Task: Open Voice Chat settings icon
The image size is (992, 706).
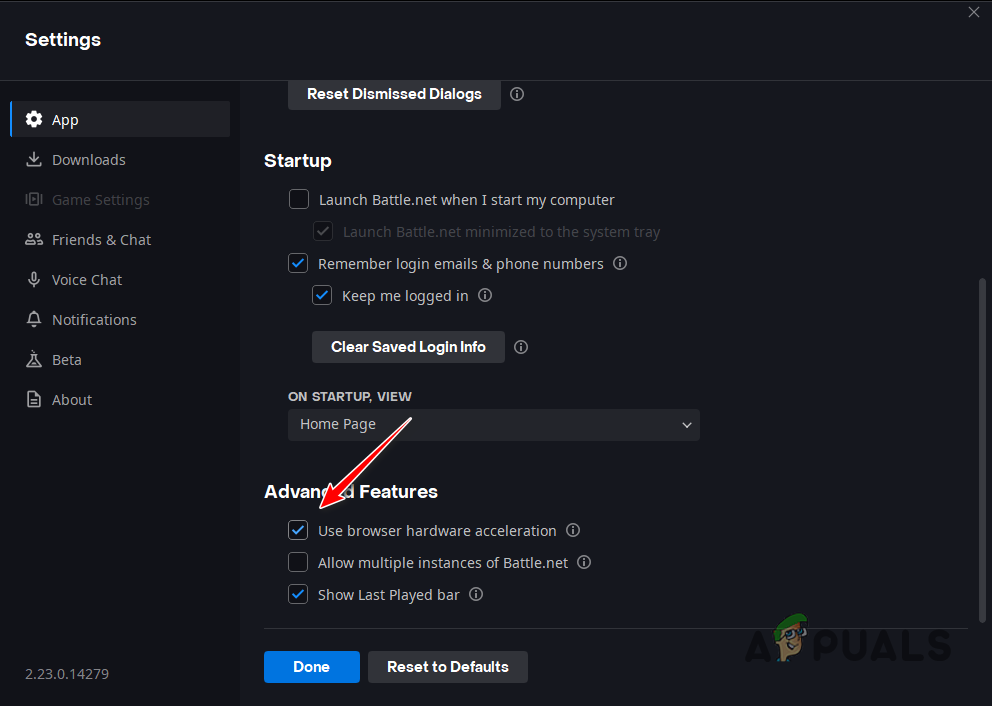Action: pyautogui.click(x=33, y=279)
